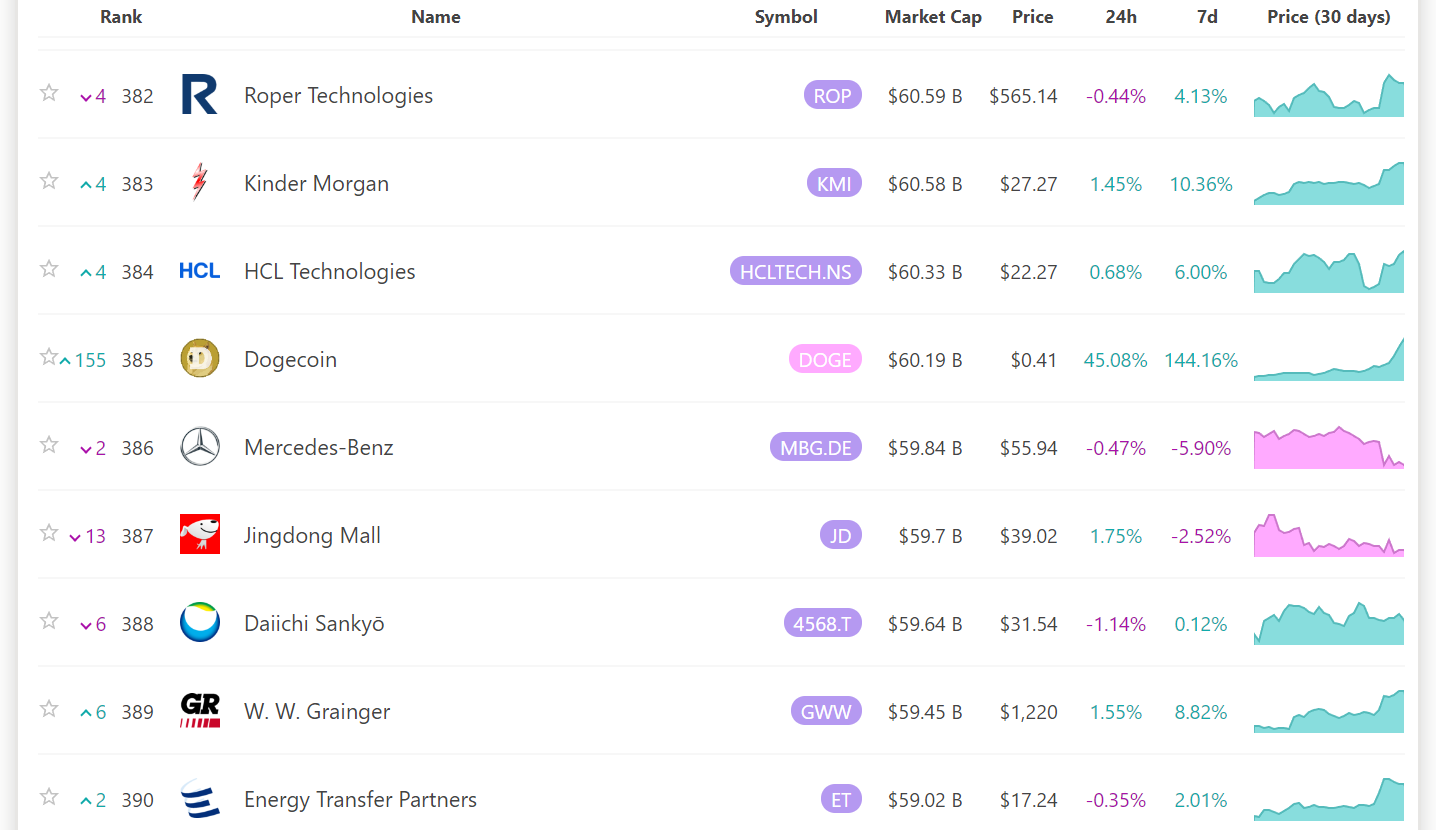This screenshot has height=830, width=1436.
Task: Open the W. W. Grainger link
Action: click(x=317, y=712)
